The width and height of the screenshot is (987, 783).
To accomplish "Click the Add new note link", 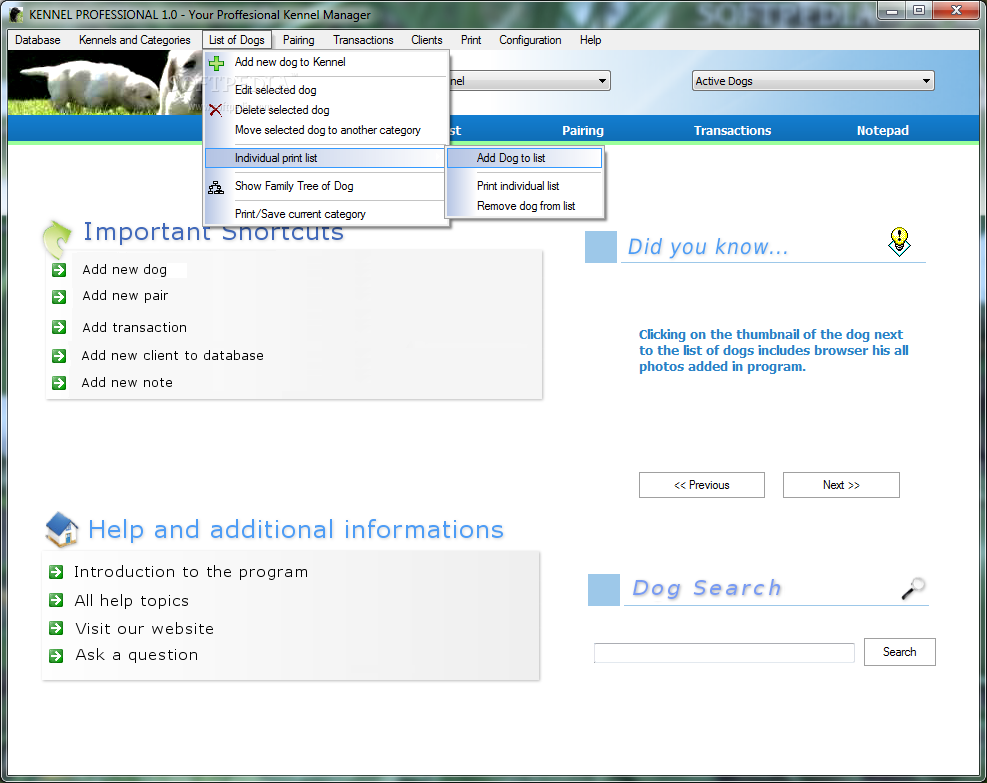I will [127, 383].
